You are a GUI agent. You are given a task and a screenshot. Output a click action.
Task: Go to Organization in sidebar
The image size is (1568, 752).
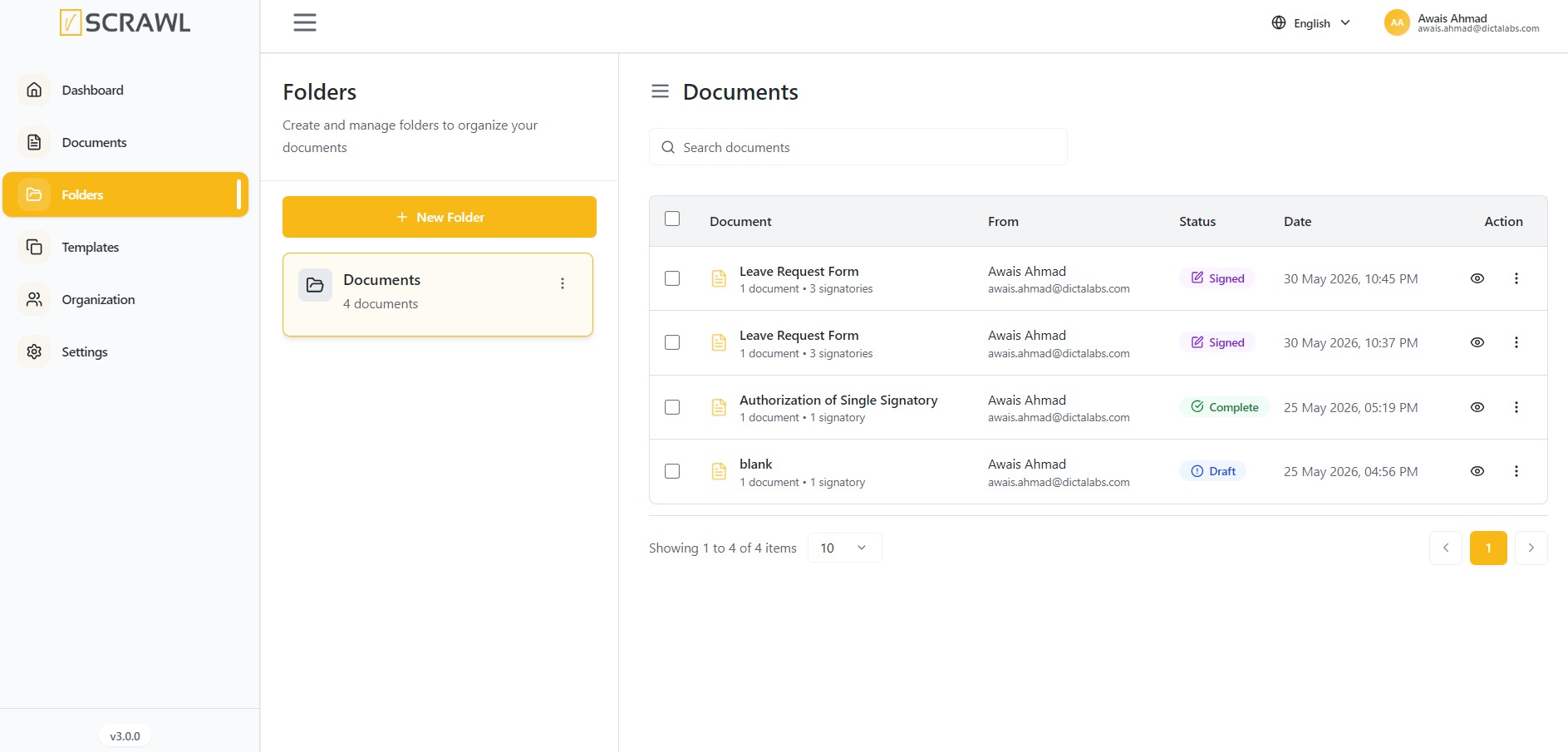(x=125, y=299)
